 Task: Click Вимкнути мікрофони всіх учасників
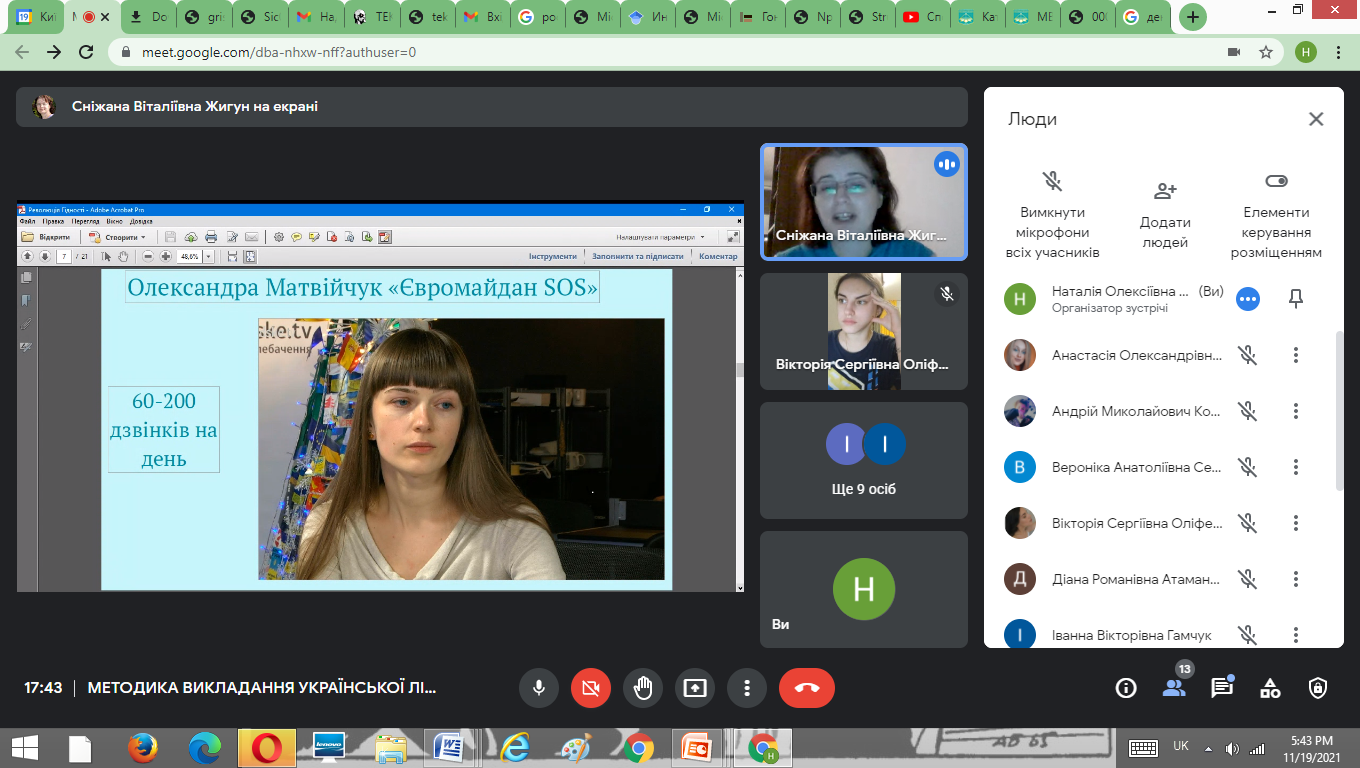pyautogui.click(x=1052, y=215)
